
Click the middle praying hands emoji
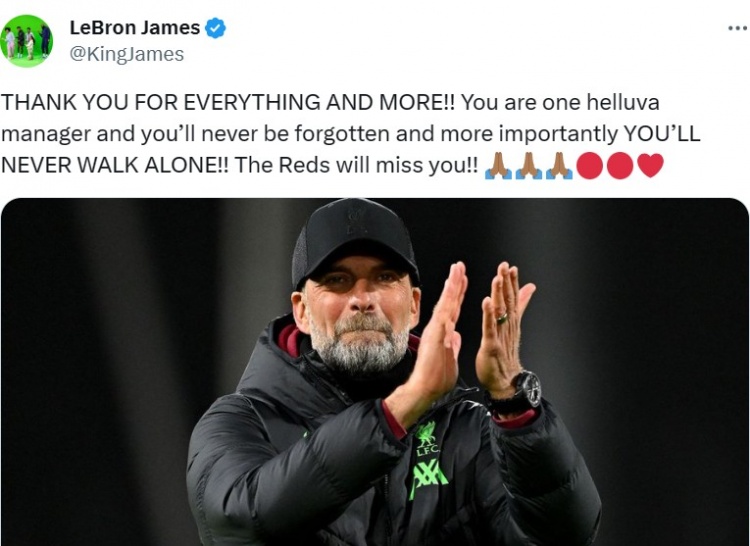coord(529,166)
